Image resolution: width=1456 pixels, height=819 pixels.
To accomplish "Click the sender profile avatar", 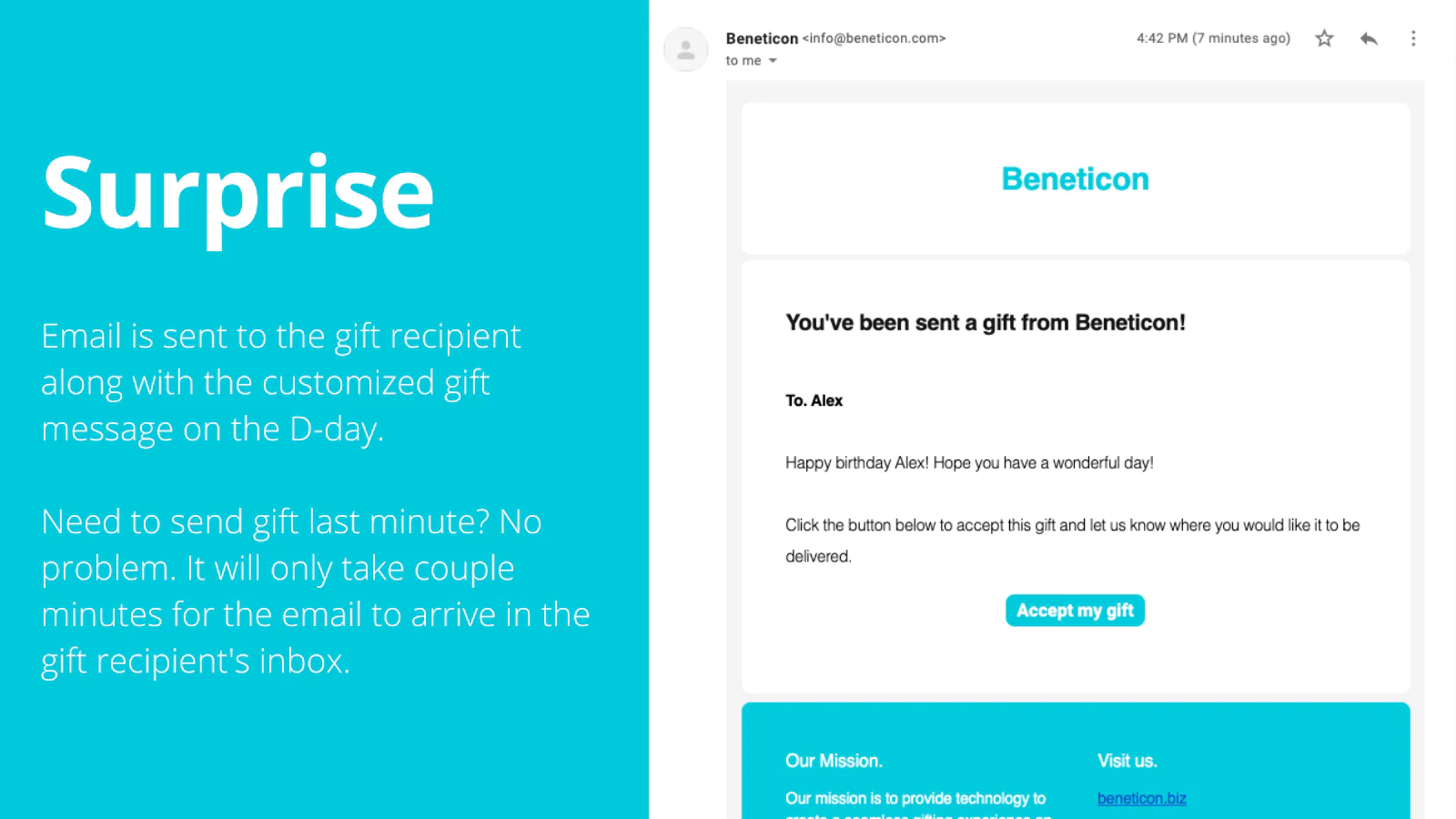I will (x=686, y=49).
